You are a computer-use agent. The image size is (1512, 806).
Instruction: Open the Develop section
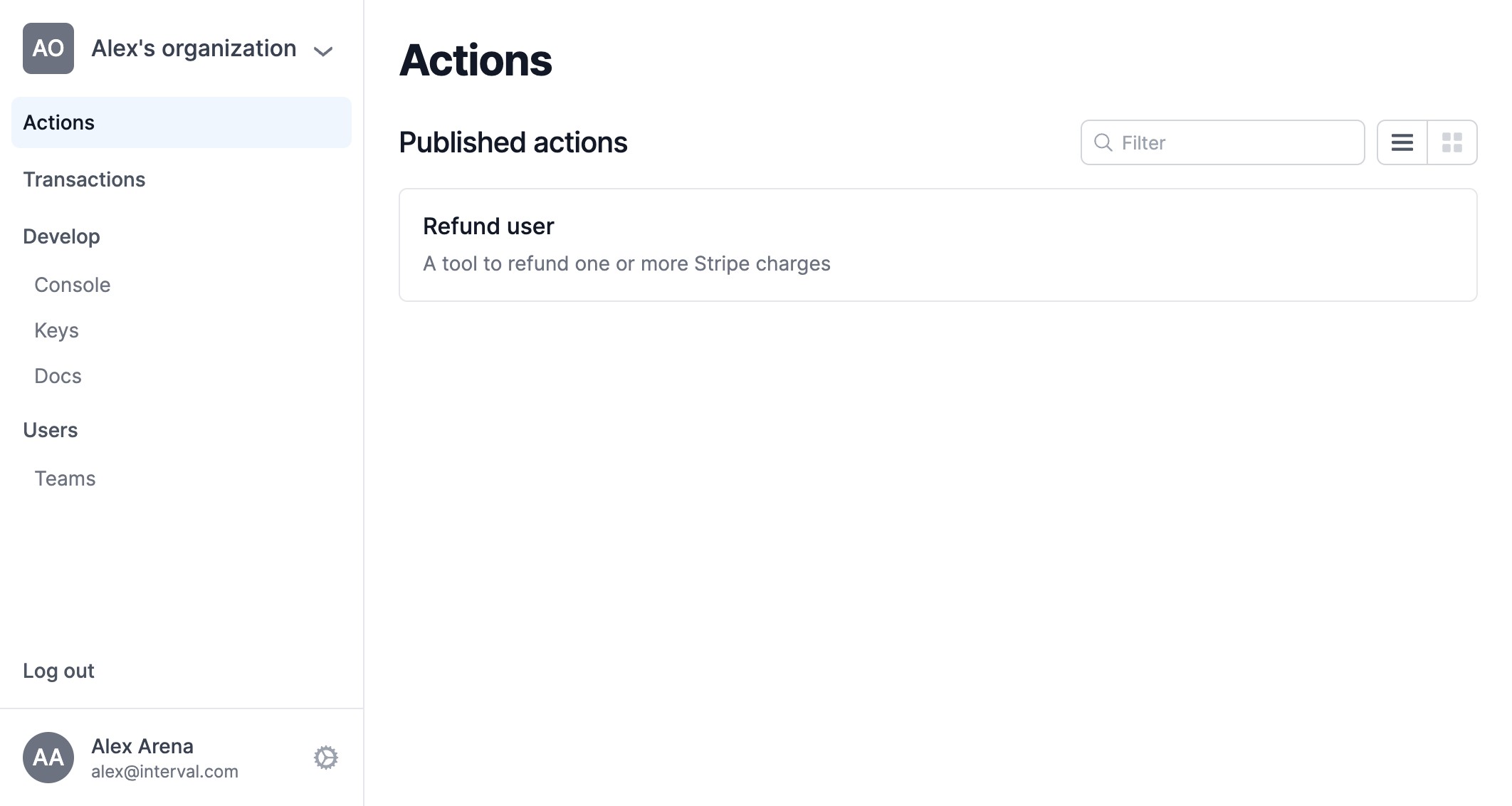[x=61, y=236]
